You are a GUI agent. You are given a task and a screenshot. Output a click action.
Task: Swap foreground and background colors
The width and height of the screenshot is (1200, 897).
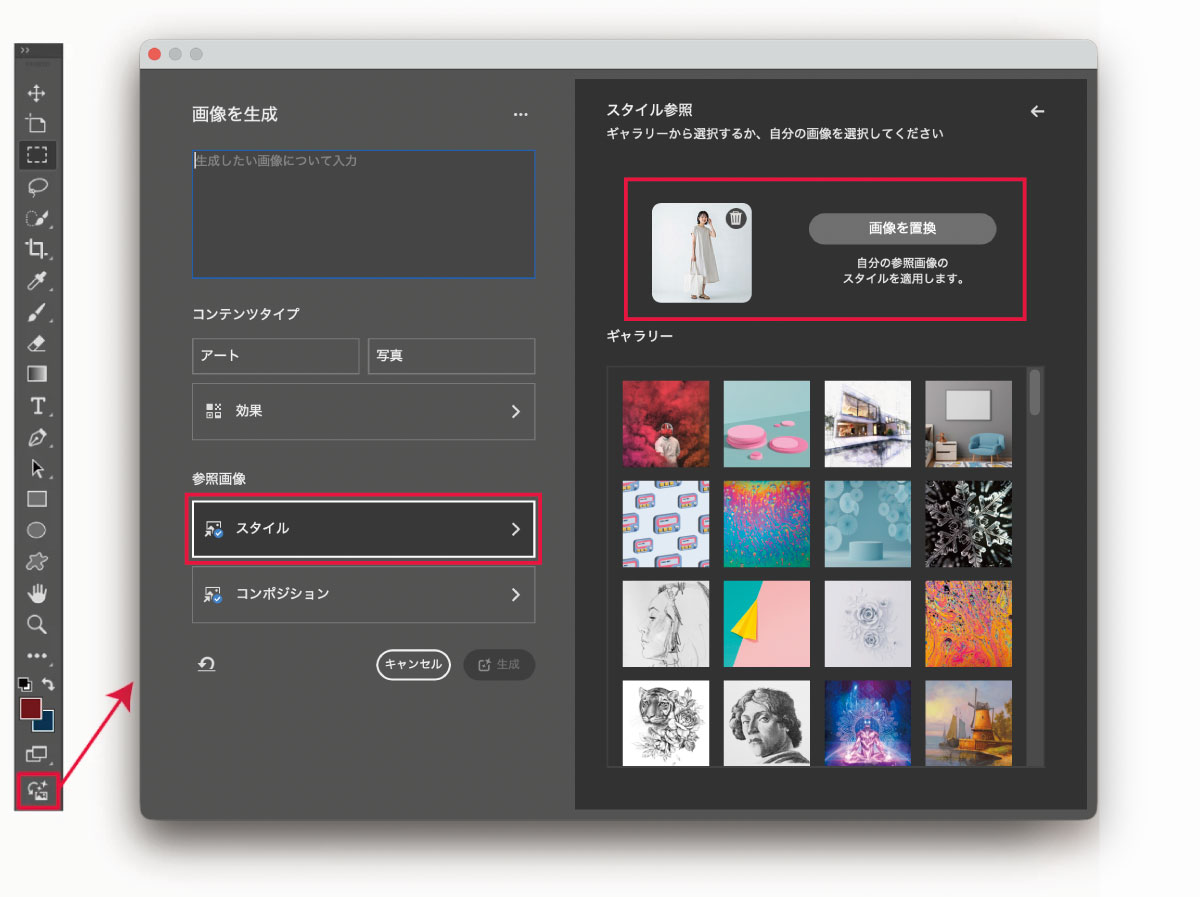(48, 685)
